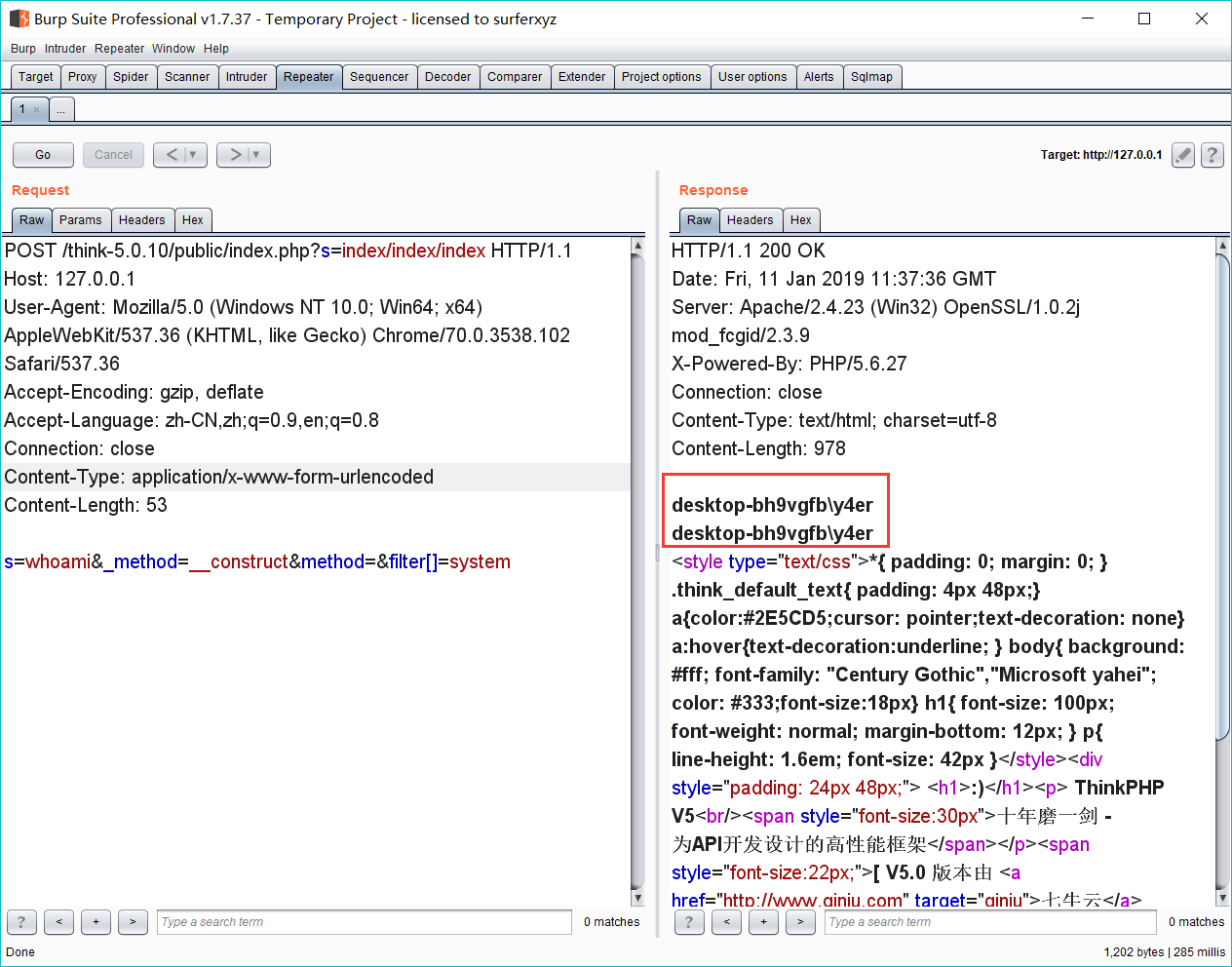Image resolution: width=1232 pixels, height=967 pixels.
Task: Click the "HTTP/1.1 200 OK" response status line
Action: (x=749, y=251)
